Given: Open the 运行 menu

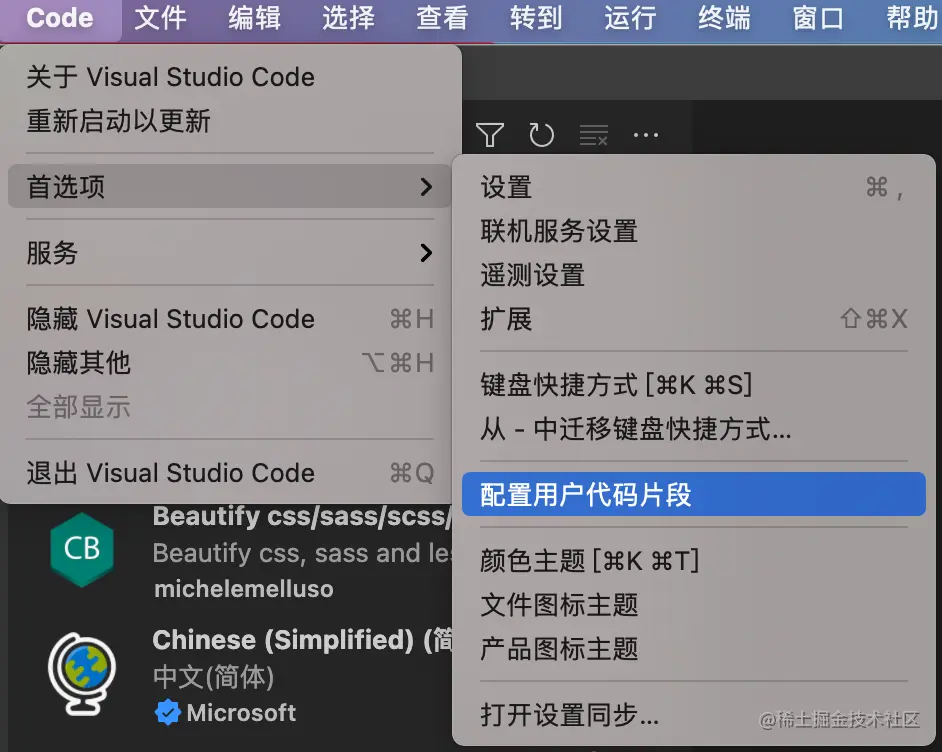Looking at the screenshot, I should (x=630, y=18).
